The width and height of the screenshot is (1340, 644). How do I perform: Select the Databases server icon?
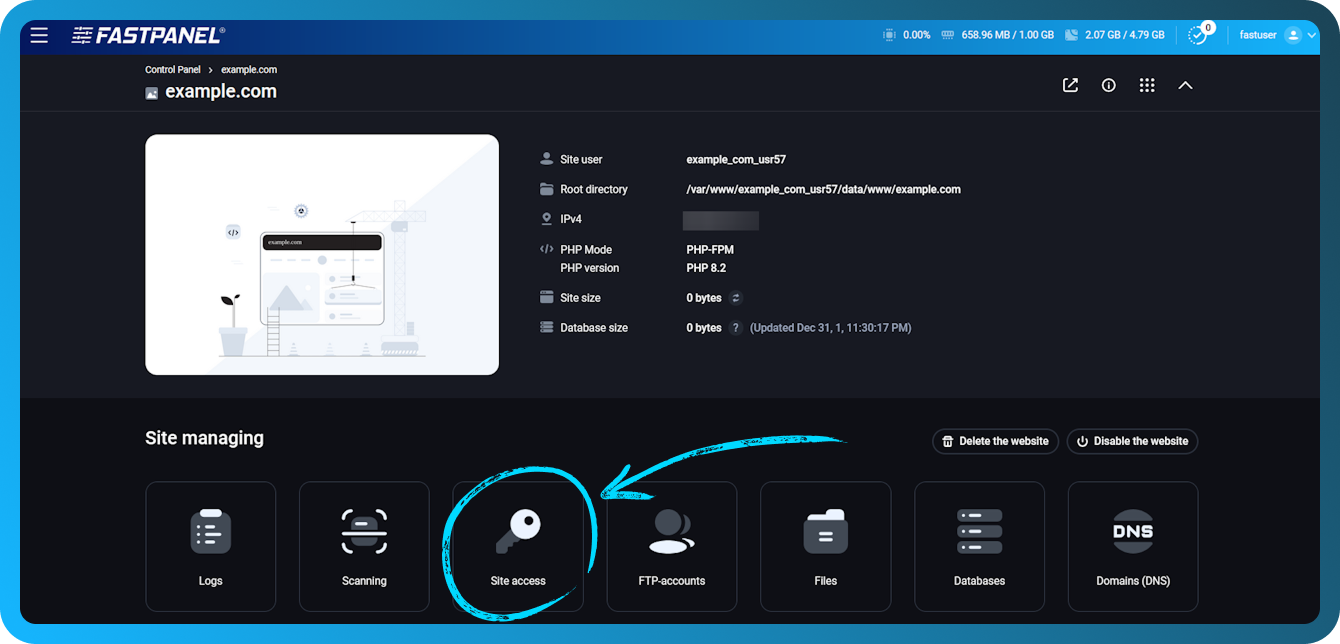coord(979,533)
